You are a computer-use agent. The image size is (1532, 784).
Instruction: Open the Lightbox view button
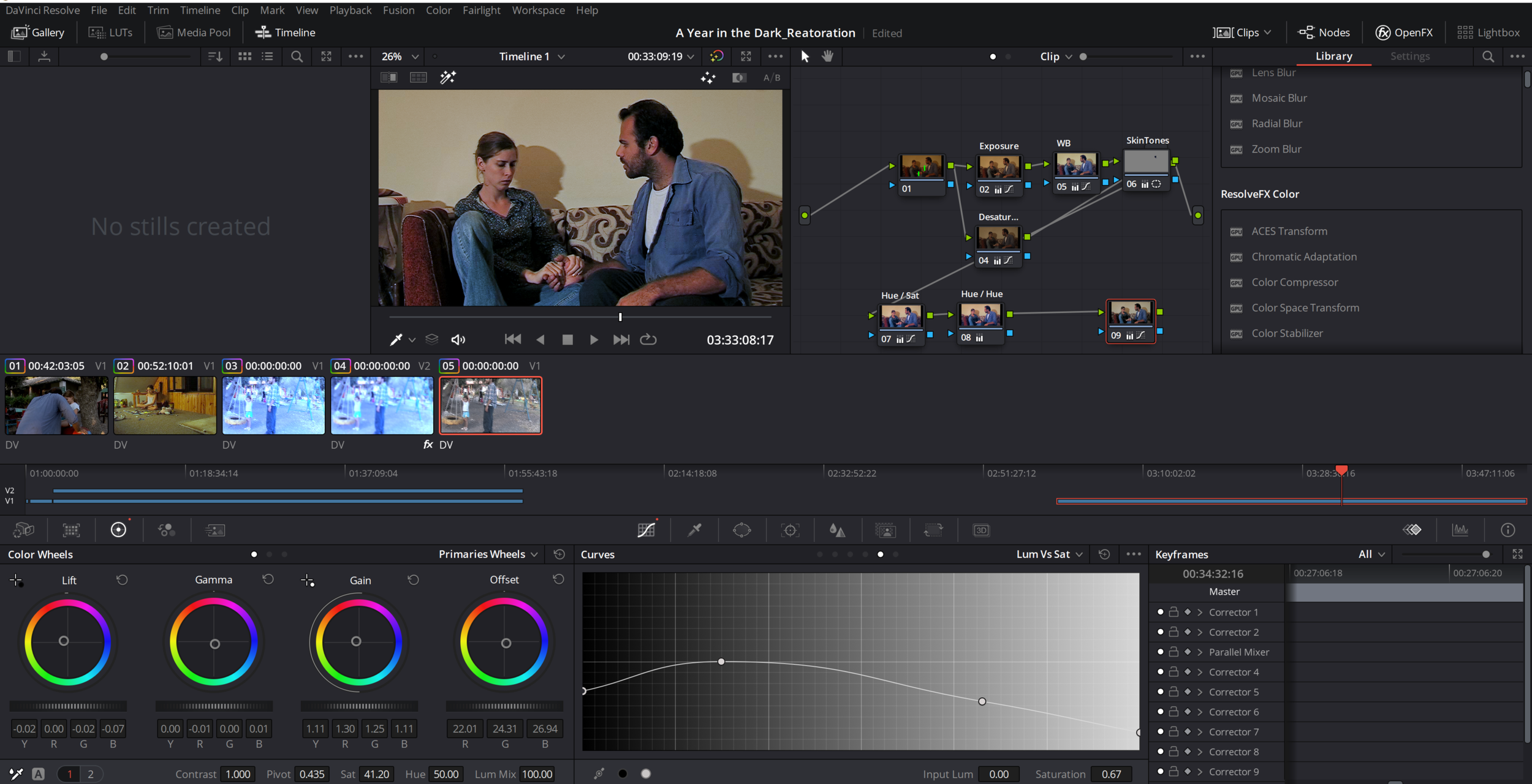[x=1488, y=32]
